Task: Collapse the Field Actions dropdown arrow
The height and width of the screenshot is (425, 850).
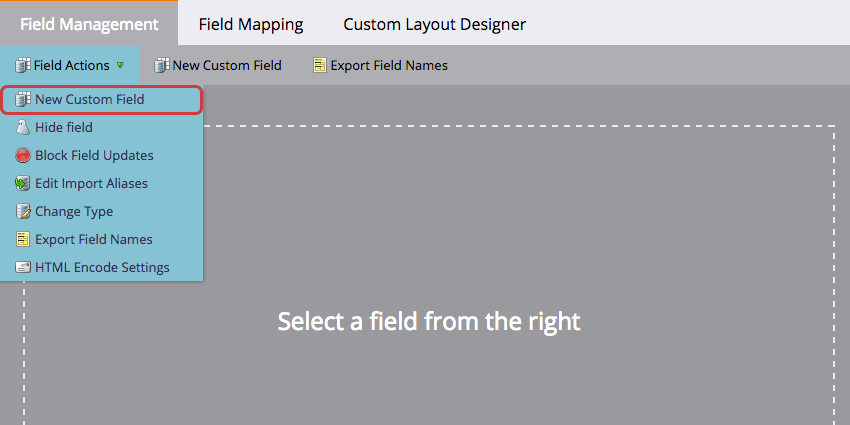Action: (x=120, y=66)
